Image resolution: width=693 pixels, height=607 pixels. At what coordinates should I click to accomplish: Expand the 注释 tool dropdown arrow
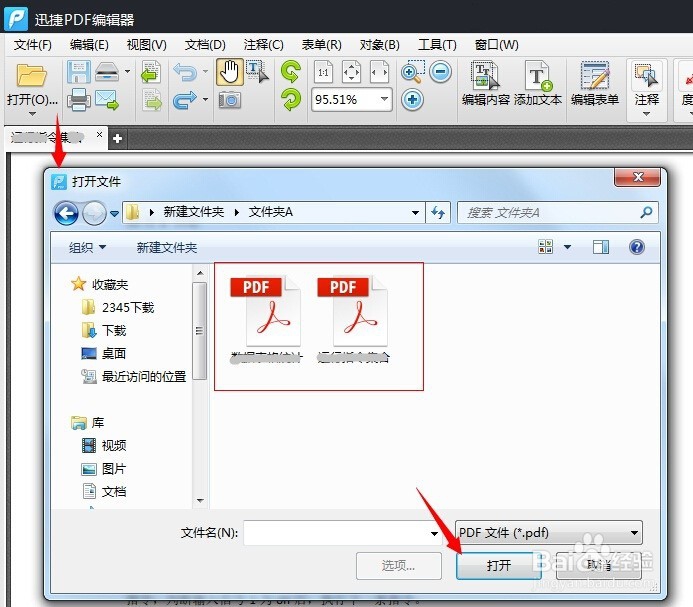[x=647, y=114]
